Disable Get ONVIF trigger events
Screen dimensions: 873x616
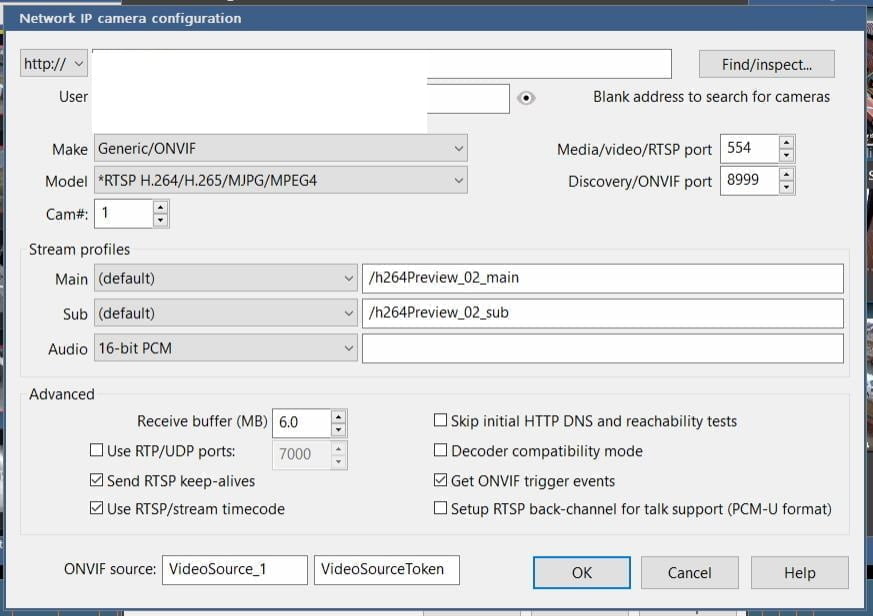(440, 481)
